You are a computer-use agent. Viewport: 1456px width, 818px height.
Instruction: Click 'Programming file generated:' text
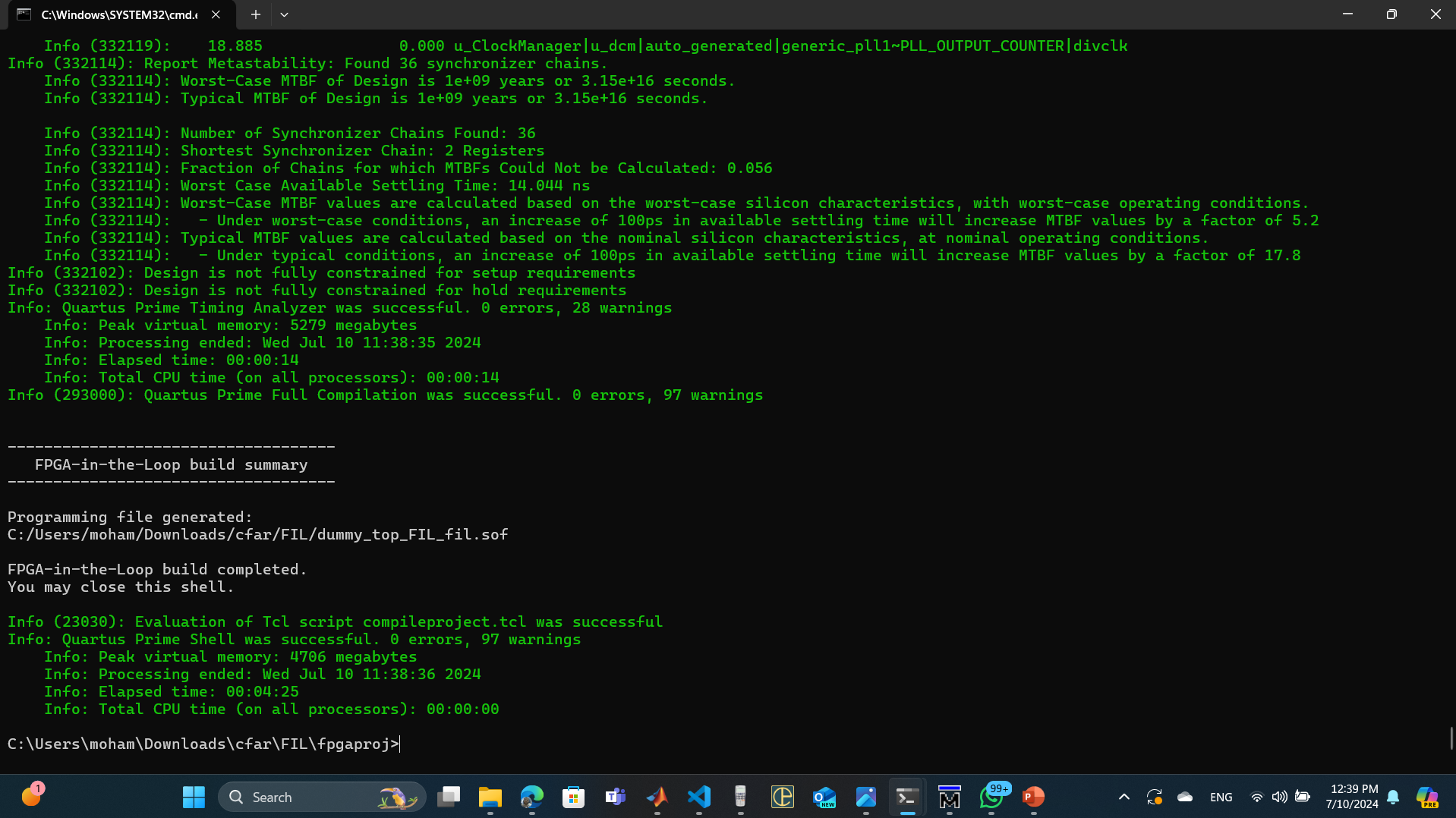(130, 517)
